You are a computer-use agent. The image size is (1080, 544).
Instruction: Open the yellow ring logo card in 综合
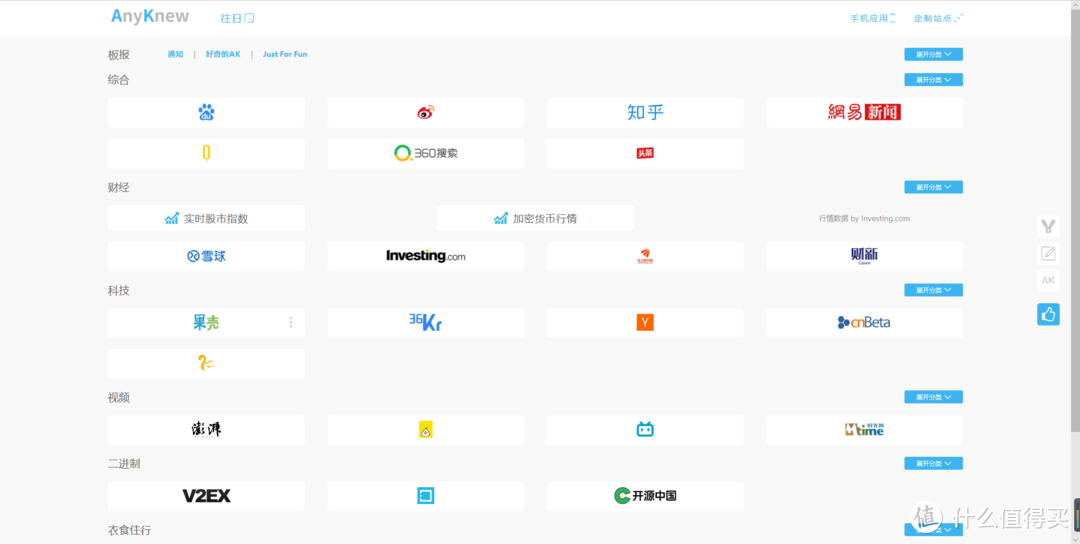point(206,154)
